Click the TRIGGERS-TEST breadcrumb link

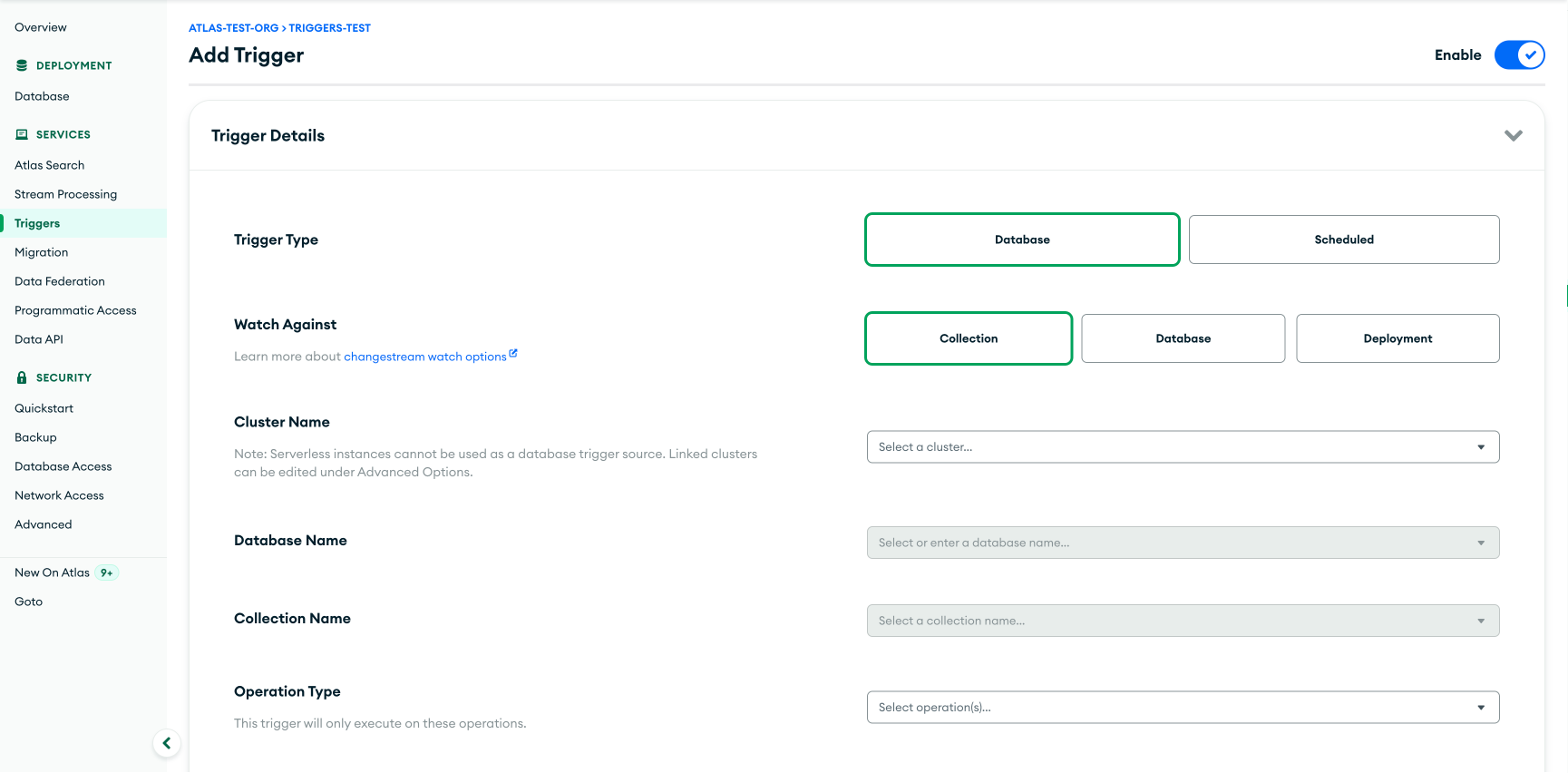pos(329,28)
